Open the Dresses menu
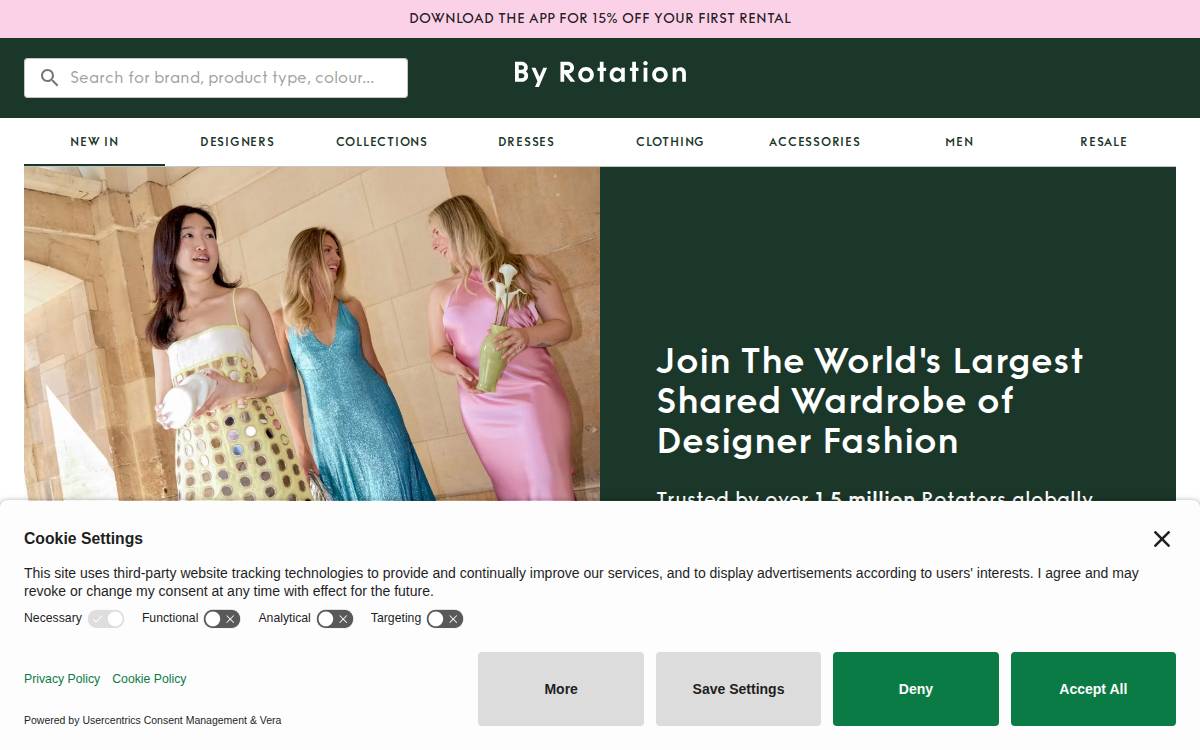 pyautogui.click(x=526, y=142)
